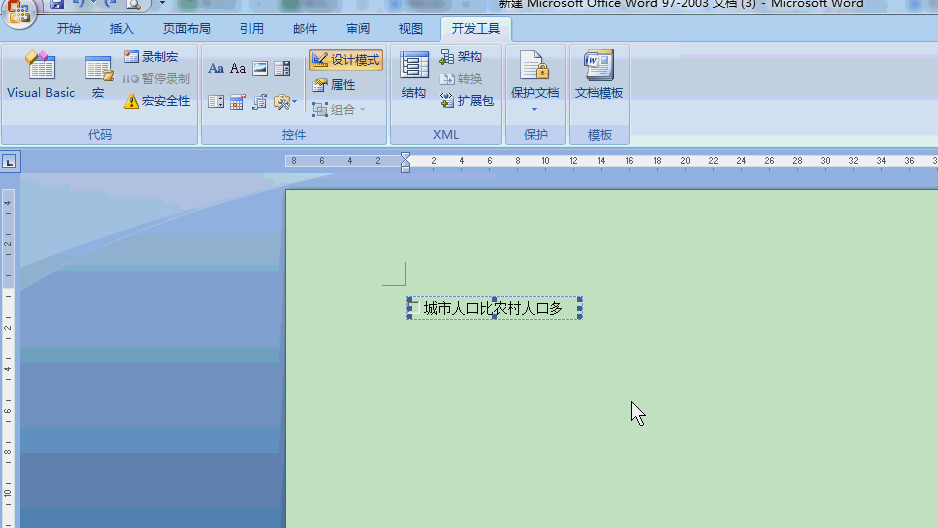Go to the 邮件 tab
Image resolution: width=938 pixels, height=528 pixels.
[305, 29]
